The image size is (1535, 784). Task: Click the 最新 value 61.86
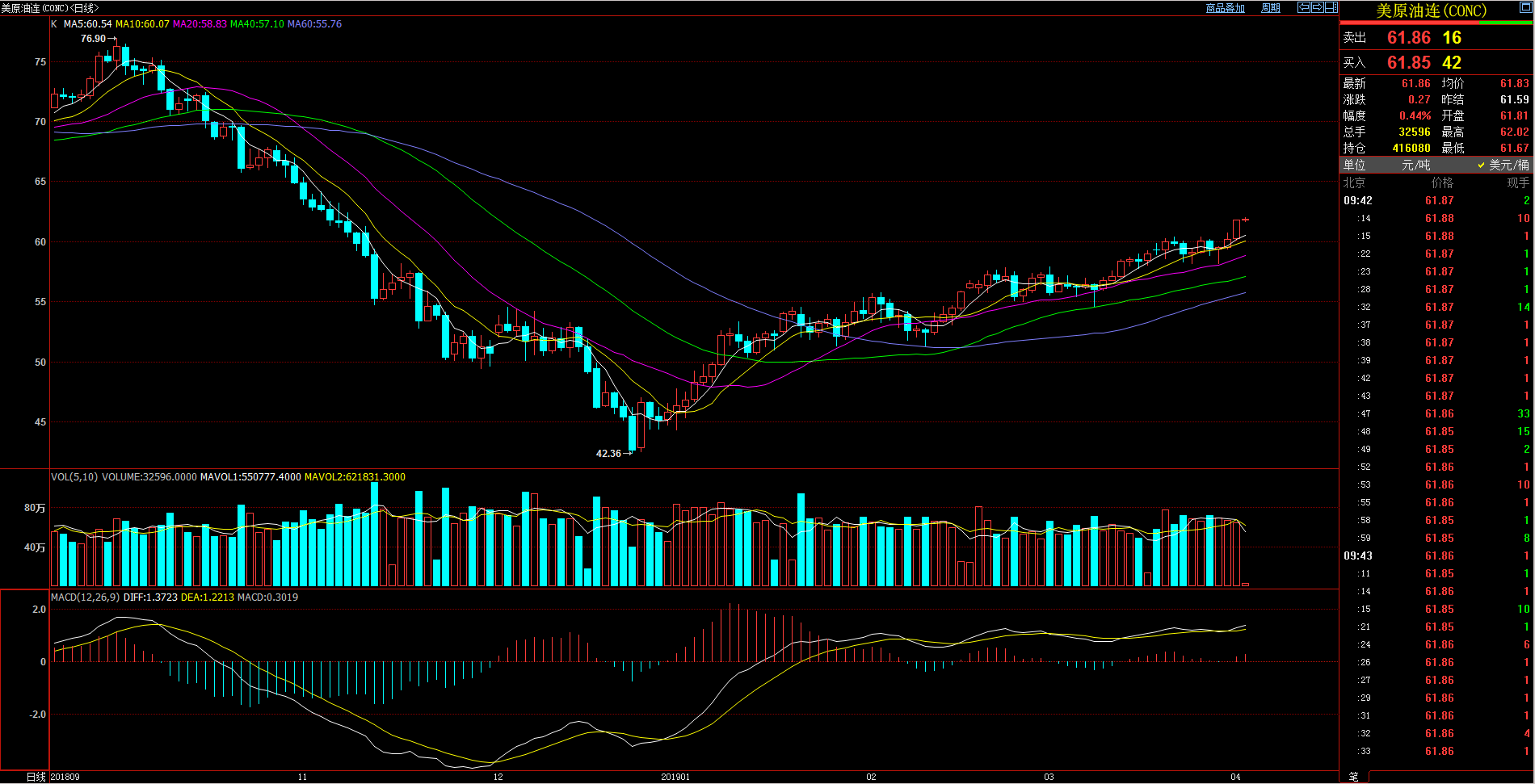coord(1415,84)
